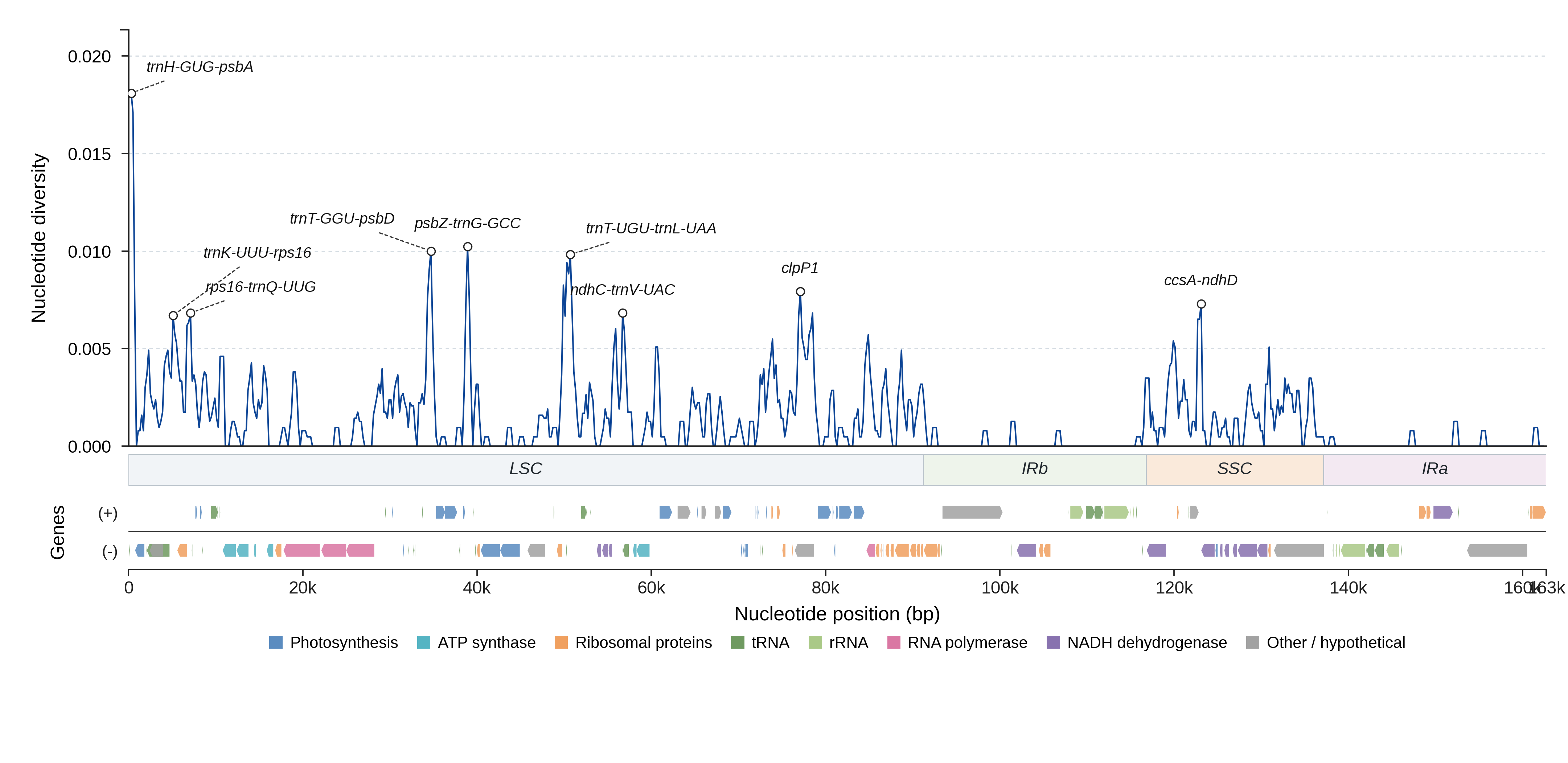The width and height of the screenshot is (1568, 763).
Task: Click the 20k x-axis tick label
Action: coord(303,588)
